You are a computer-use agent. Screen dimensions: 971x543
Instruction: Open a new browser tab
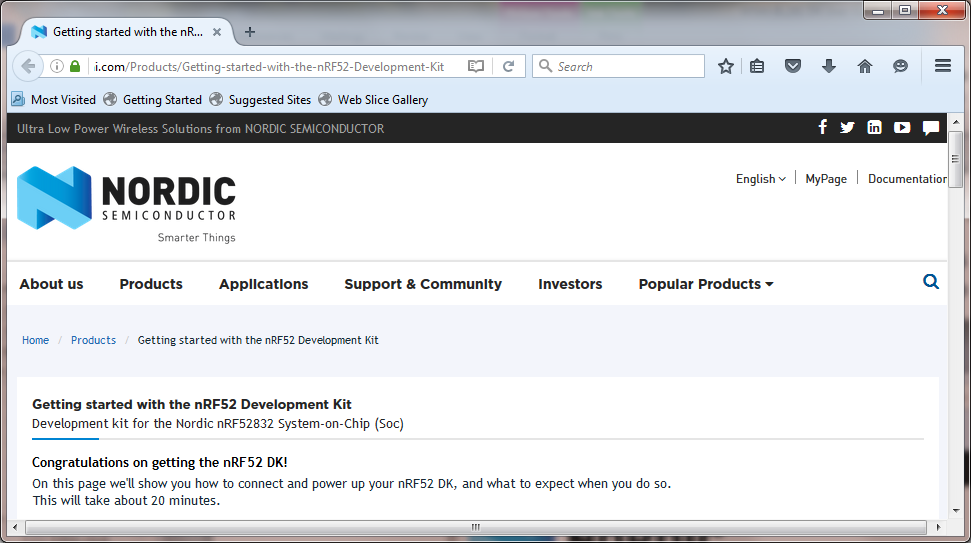250,32
